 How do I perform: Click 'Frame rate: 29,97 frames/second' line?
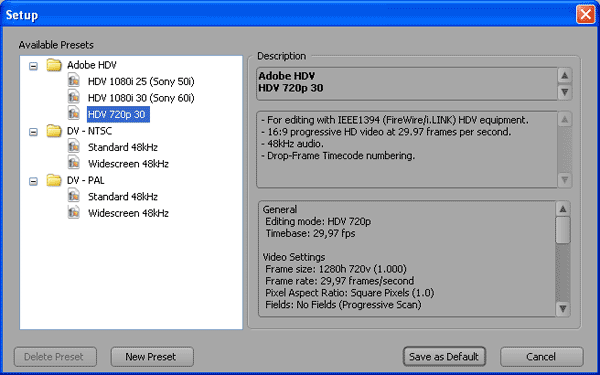[x=340, y=281]
